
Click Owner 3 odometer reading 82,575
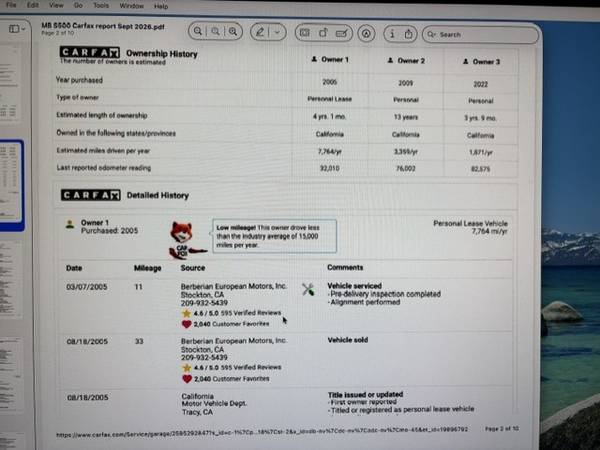click(481, 169)
